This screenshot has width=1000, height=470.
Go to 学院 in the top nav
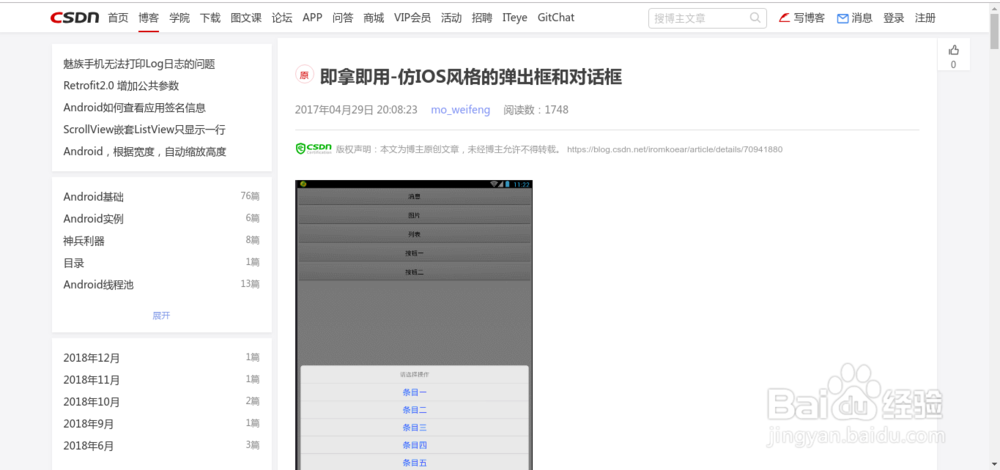[179, 18]
